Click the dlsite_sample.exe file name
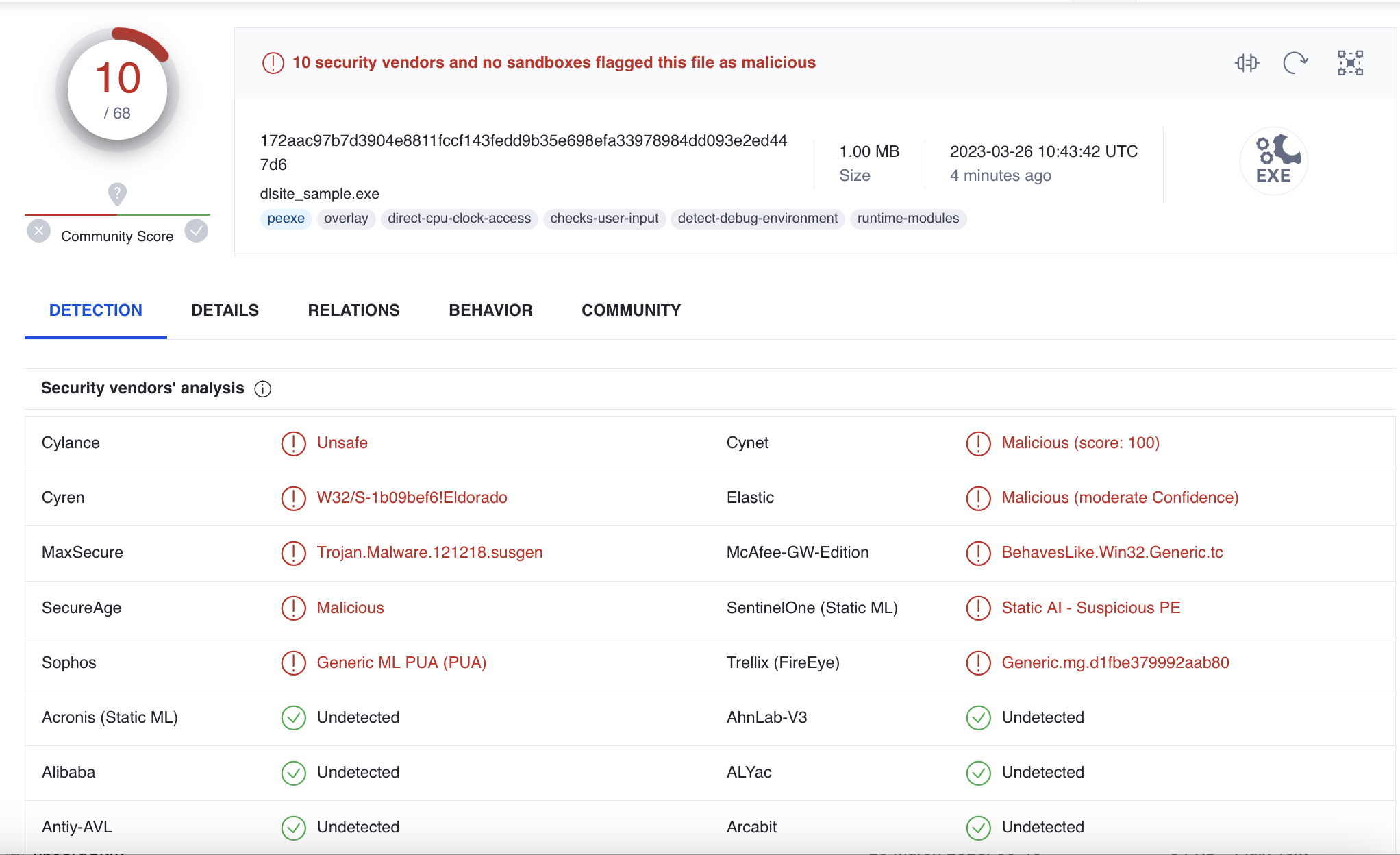 319,194
